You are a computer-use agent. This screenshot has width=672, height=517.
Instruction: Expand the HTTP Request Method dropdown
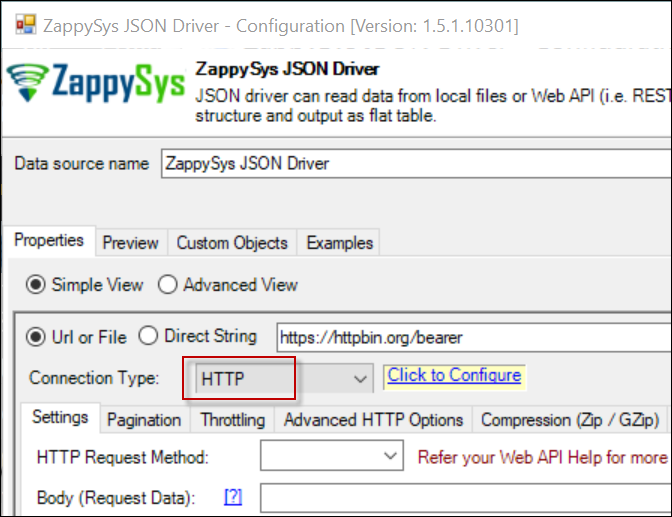click(x=332, y=456)
